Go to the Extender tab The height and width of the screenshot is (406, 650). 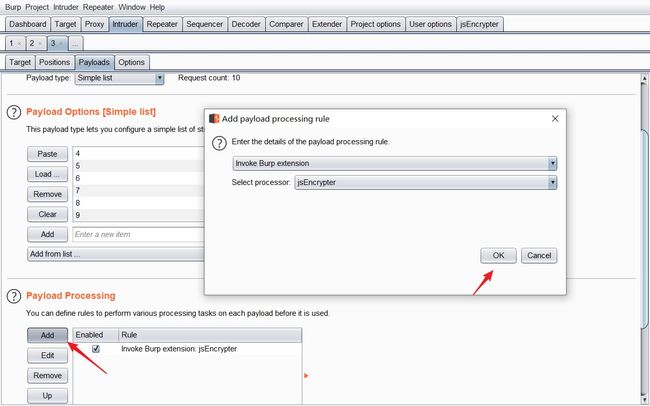327,24
